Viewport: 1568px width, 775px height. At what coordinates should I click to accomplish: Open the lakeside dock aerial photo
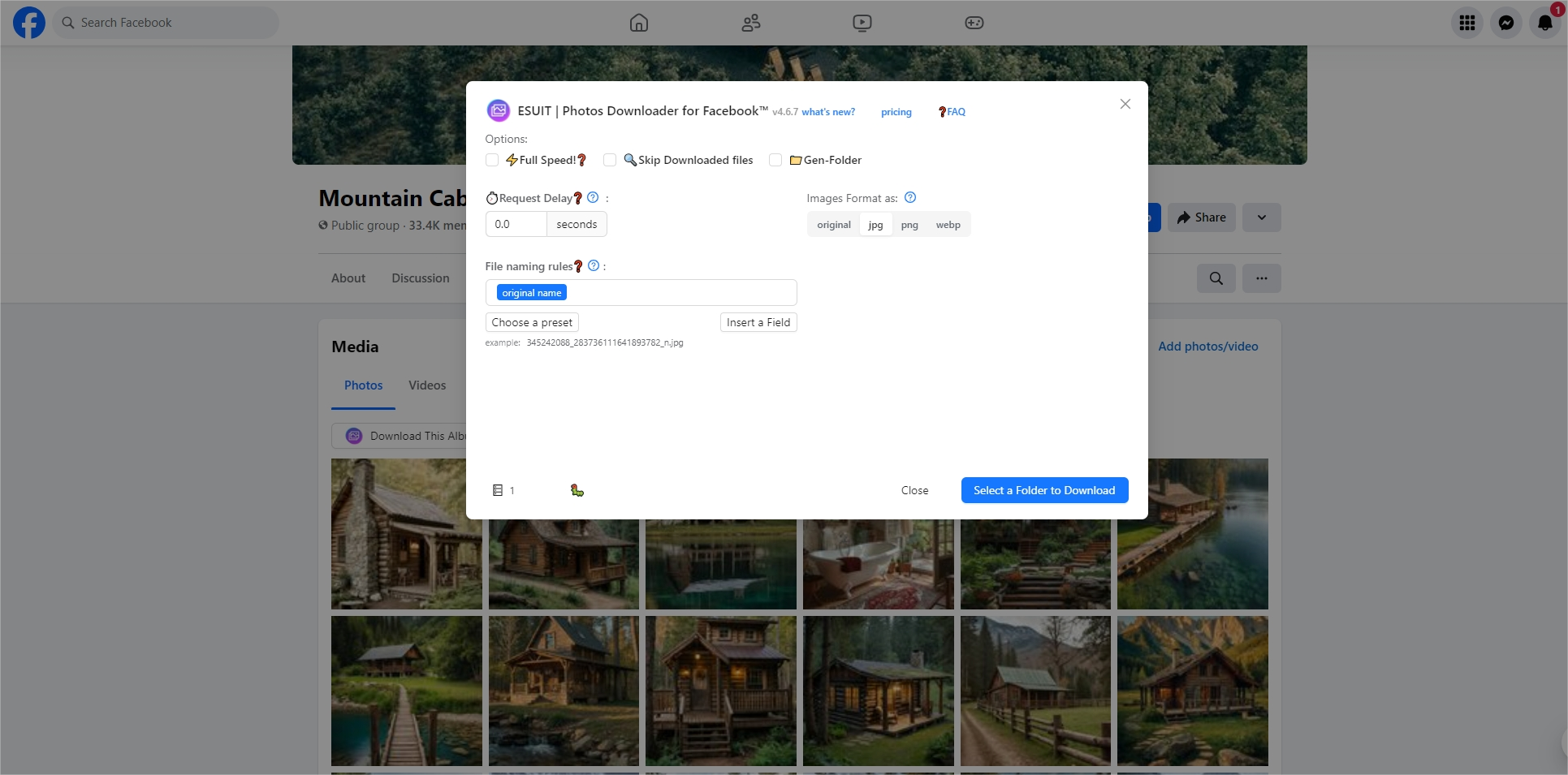(x=1192, y=534)
